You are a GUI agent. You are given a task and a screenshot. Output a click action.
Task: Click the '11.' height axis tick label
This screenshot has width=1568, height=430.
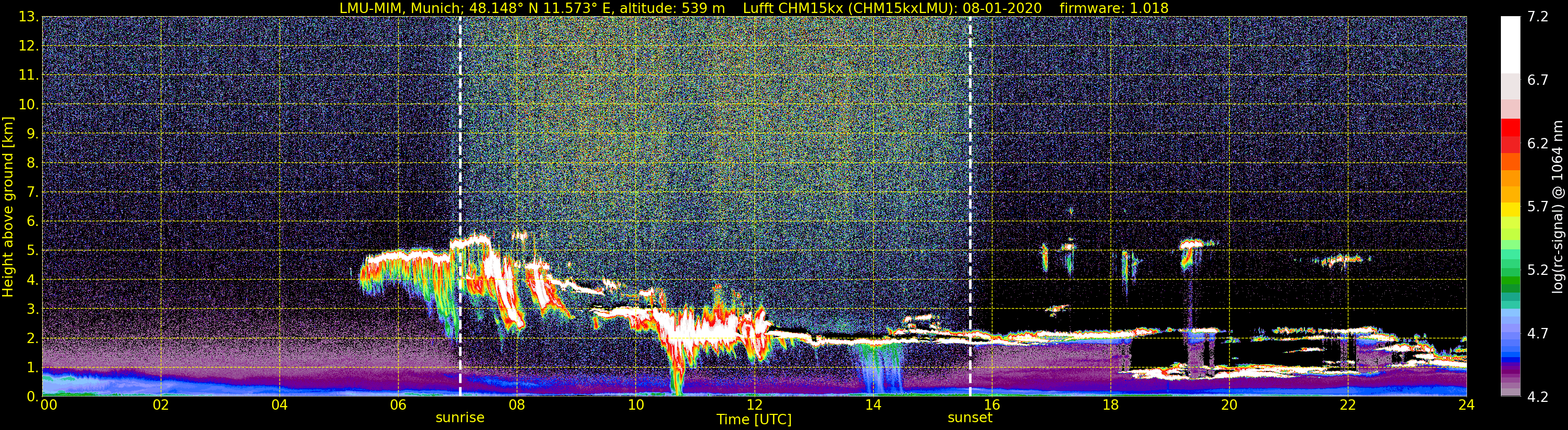[29, 75]
